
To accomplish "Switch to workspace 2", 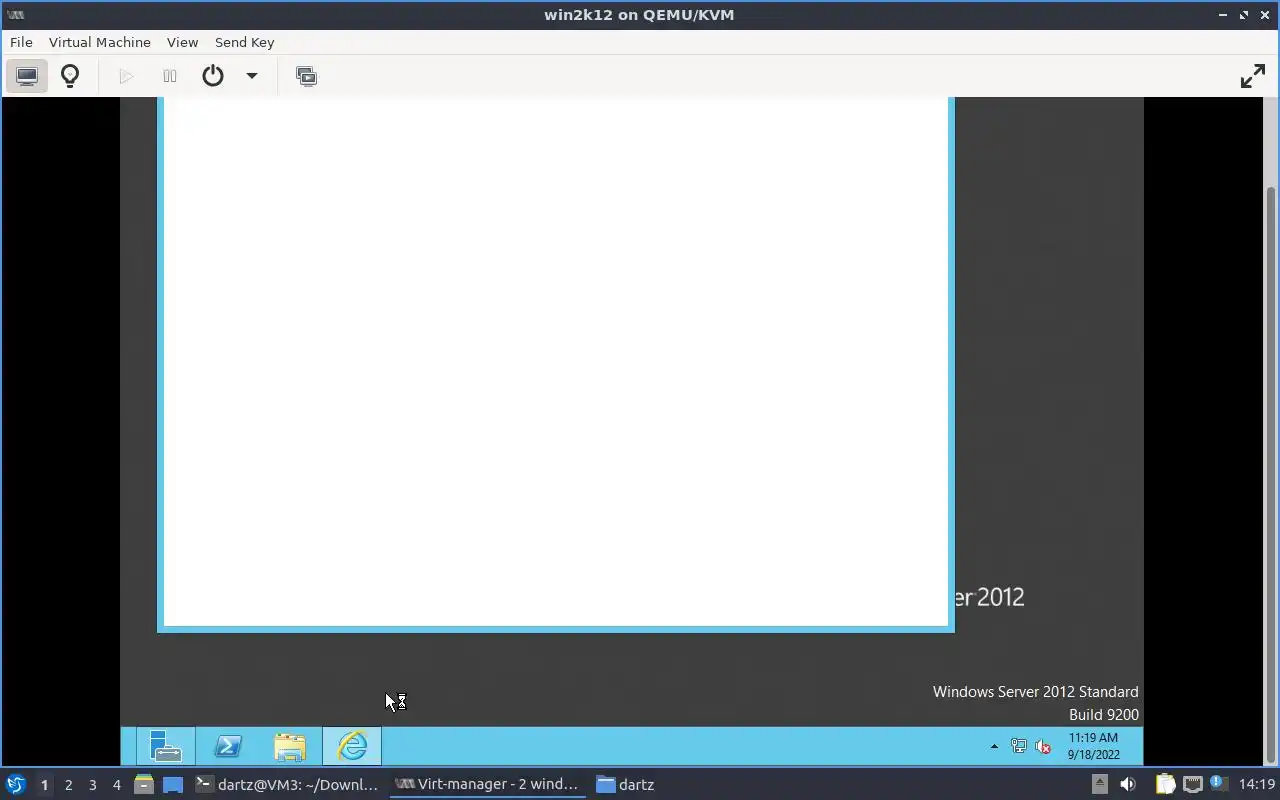I will (x=68, y=785).
